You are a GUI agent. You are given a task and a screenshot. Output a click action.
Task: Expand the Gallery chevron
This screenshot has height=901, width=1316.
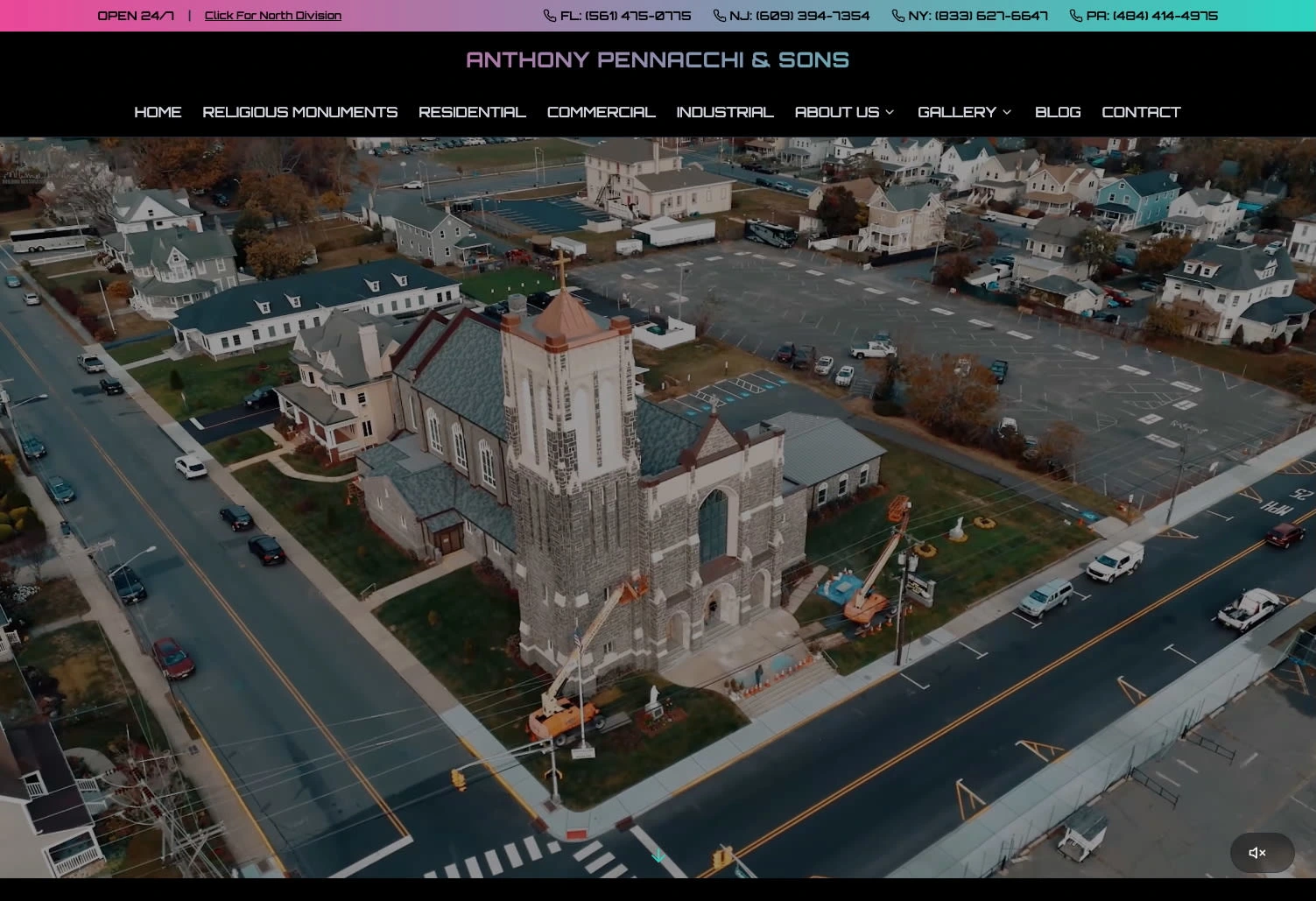pyautogui.click(x=1007, y=112)
